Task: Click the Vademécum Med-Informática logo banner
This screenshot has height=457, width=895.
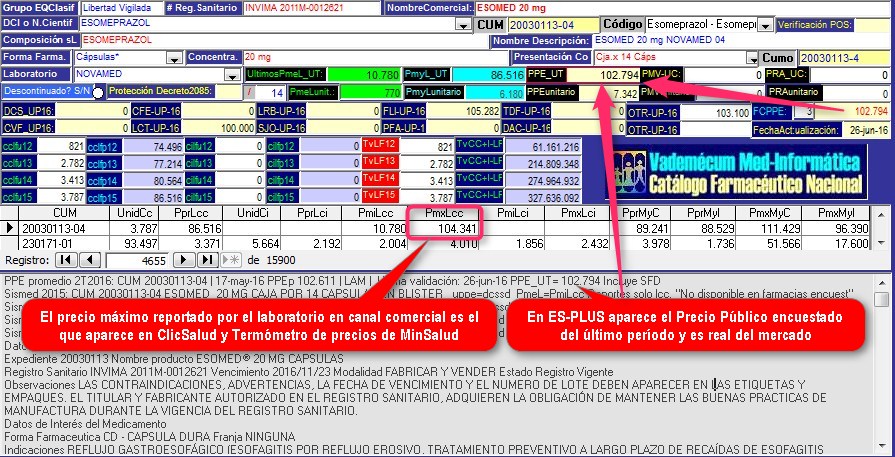Action: (735, 174)
